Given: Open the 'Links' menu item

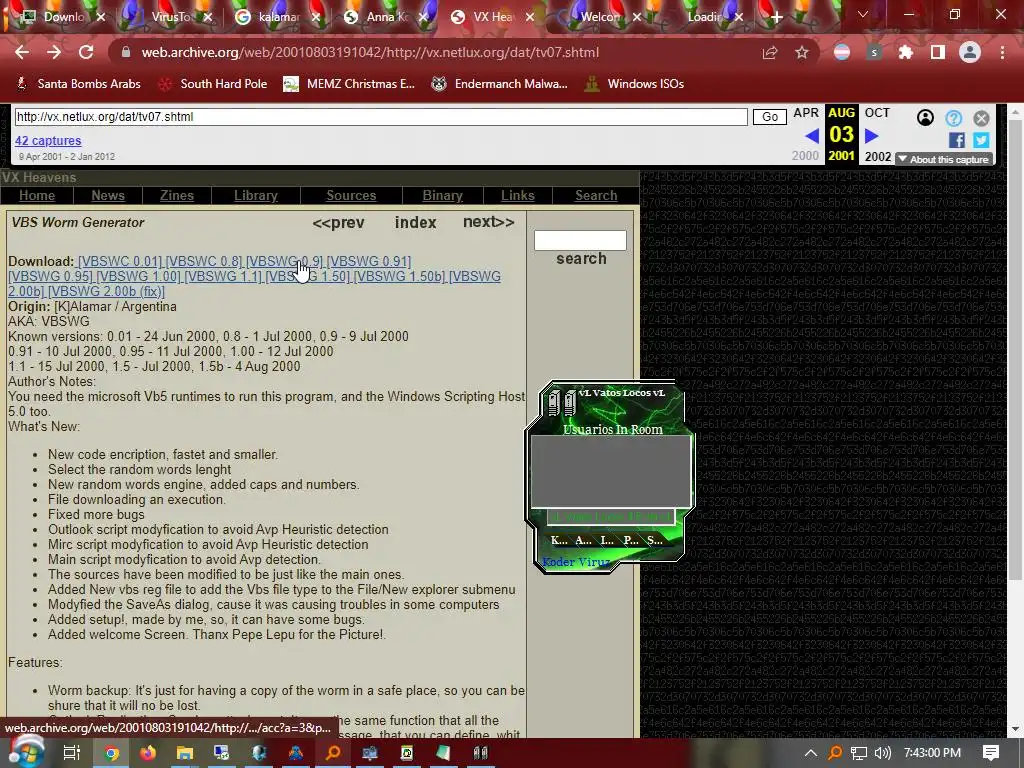Looking at the screenshot, I should pos(518,195).
